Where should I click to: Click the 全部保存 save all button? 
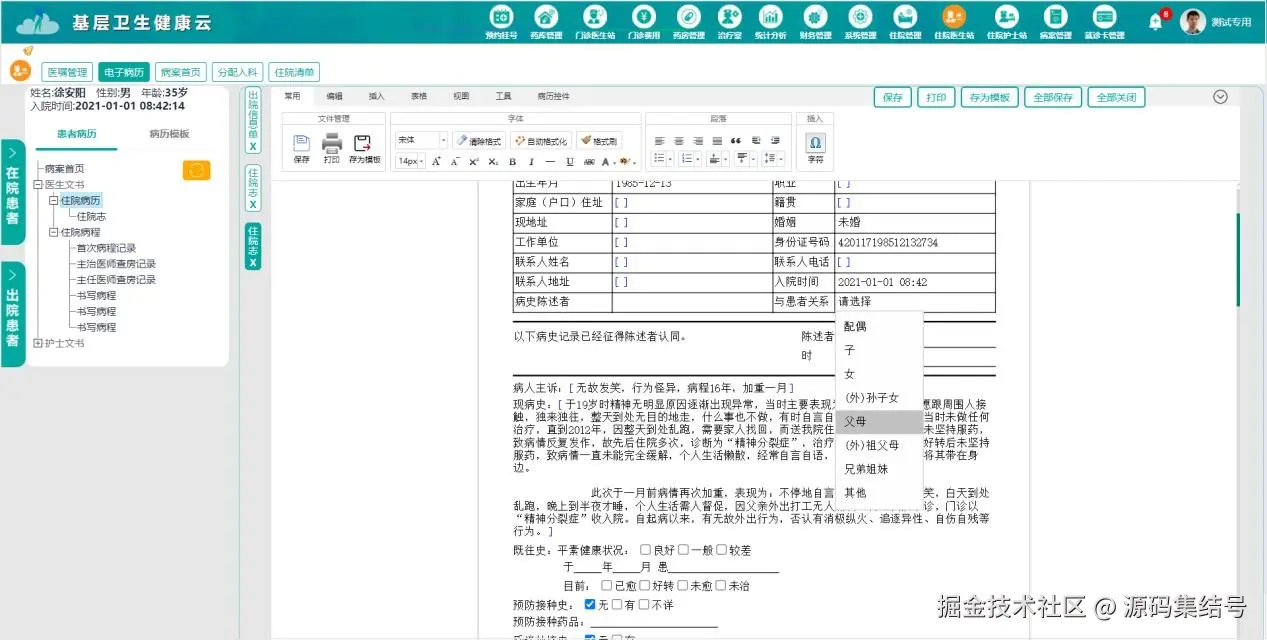point(1052,97)
